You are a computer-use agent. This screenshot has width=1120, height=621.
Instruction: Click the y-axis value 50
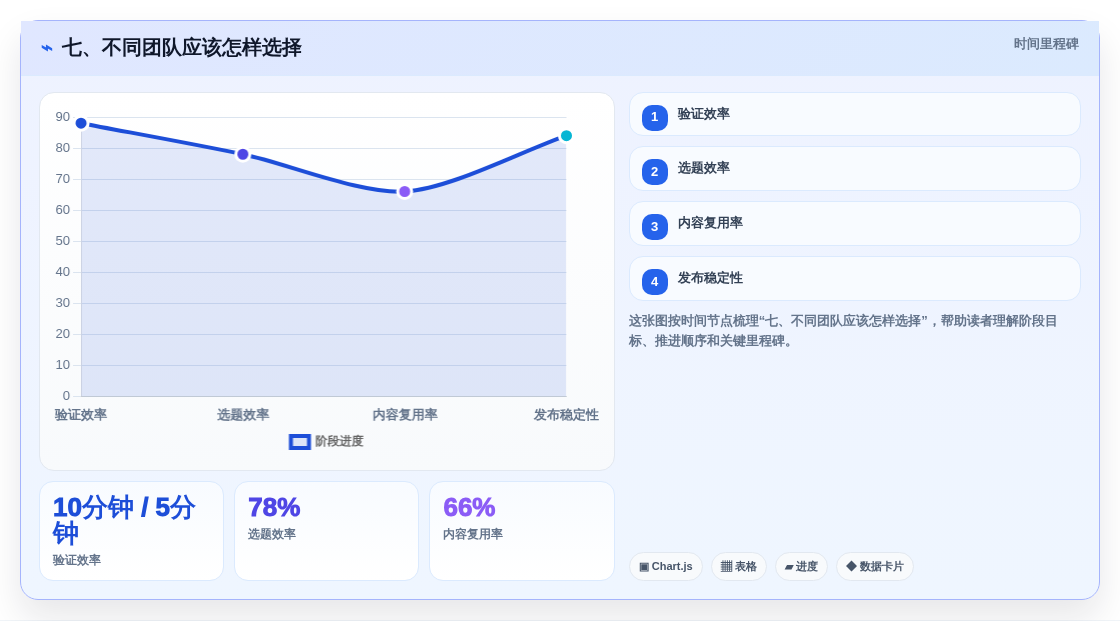pos(63,241)
